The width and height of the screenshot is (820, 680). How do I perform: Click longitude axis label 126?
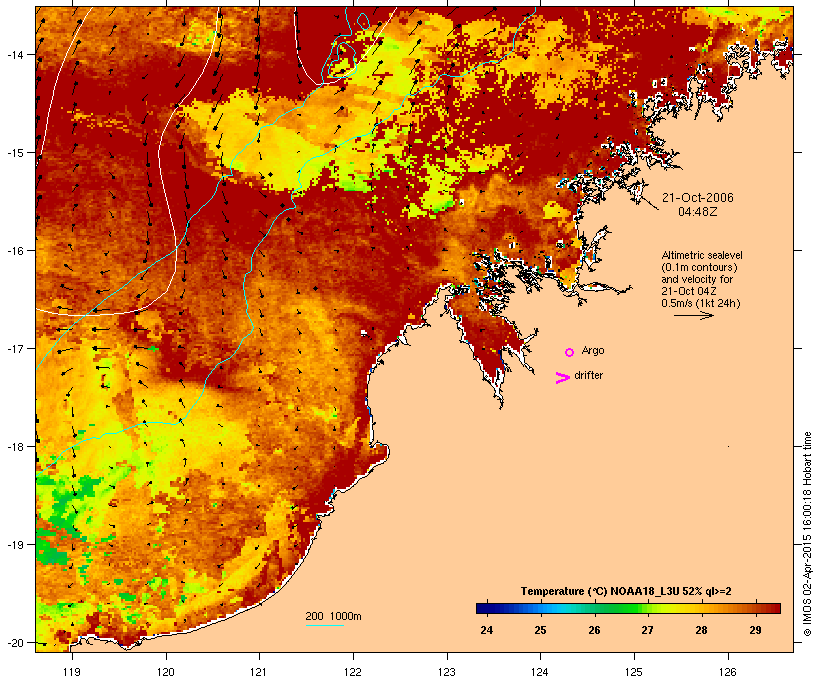point(727,672)
